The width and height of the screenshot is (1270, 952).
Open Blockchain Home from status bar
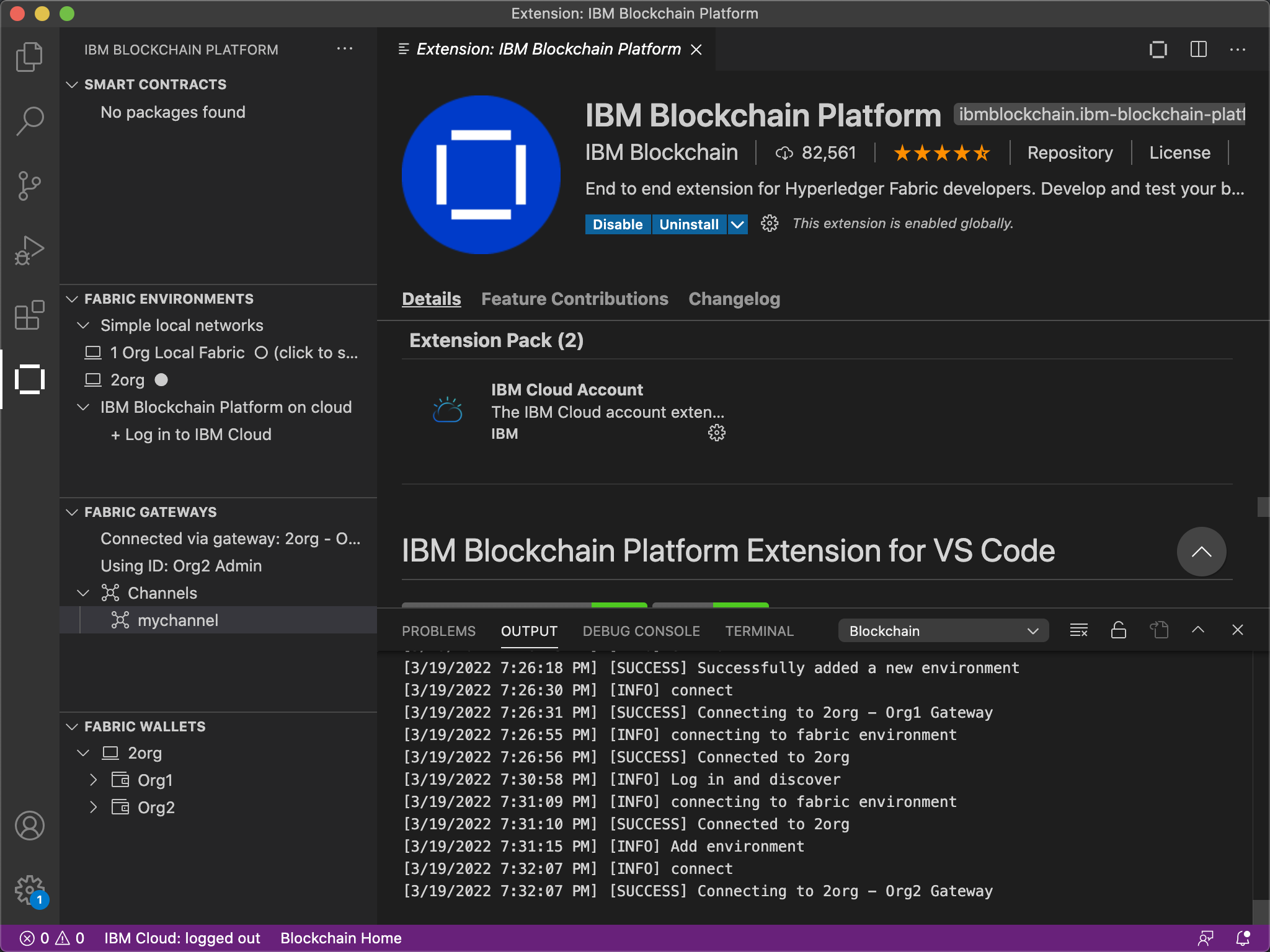tap(341, 938)
